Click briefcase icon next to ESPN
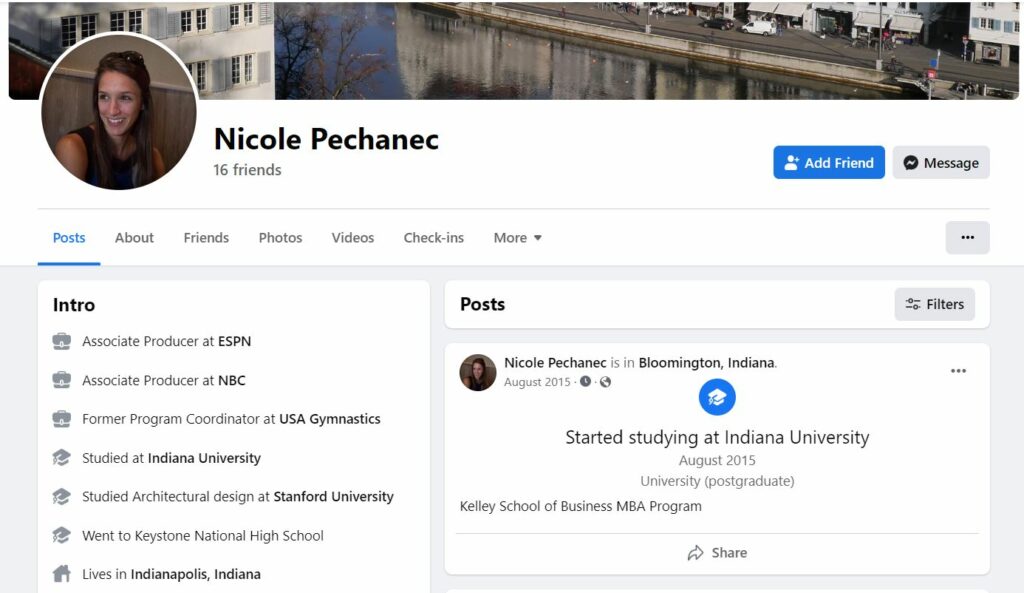The image size is (1024, 593). coord(61,342)
